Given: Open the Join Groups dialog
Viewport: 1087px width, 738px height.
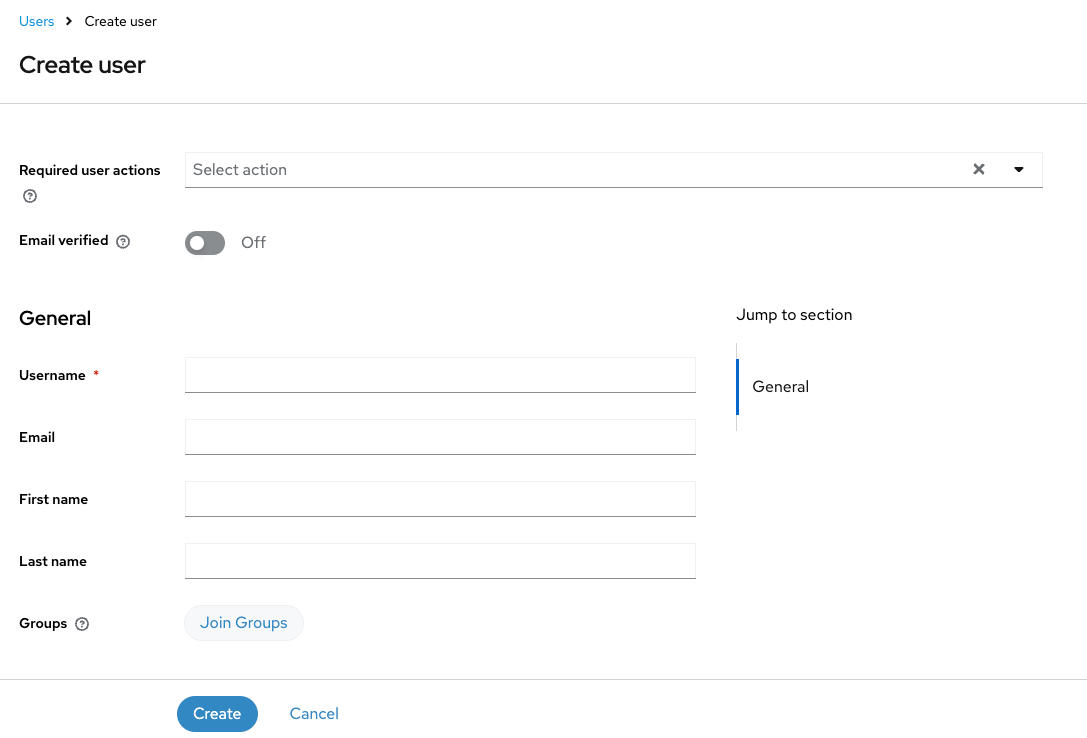Looking at the screenshot, I should pos(243,623).
